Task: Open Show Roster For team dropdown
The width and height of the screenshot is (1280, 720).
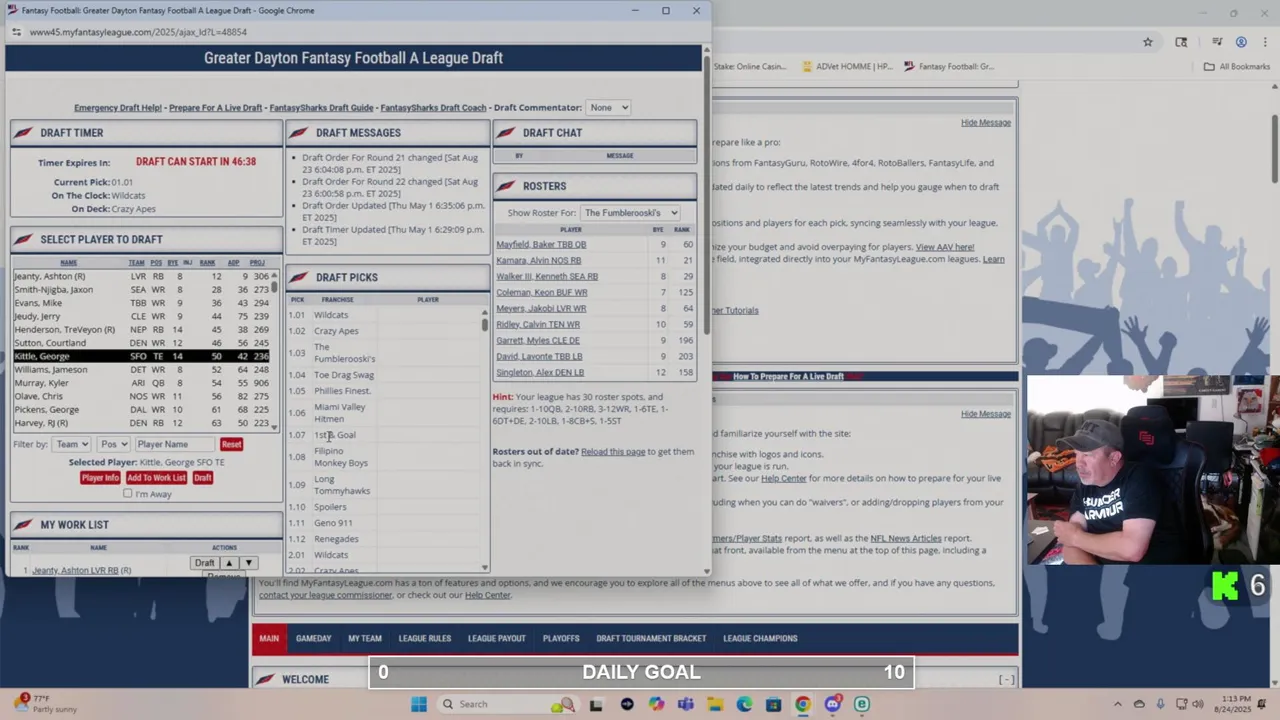Action: pyautogui.click(x=631, y=213)
